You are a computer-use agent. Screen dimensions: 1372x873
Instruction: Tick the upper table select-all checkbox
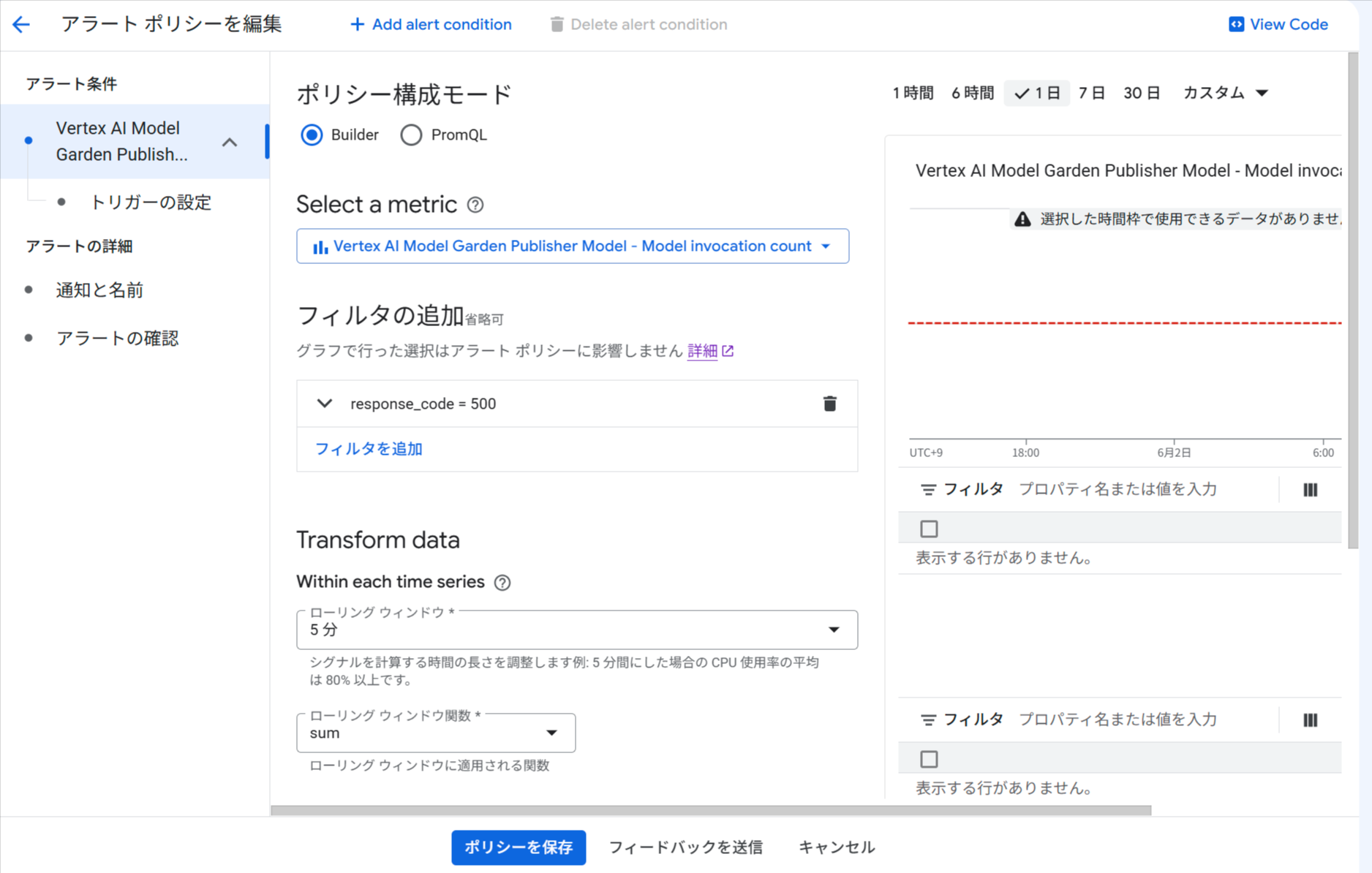pos(929,529)
